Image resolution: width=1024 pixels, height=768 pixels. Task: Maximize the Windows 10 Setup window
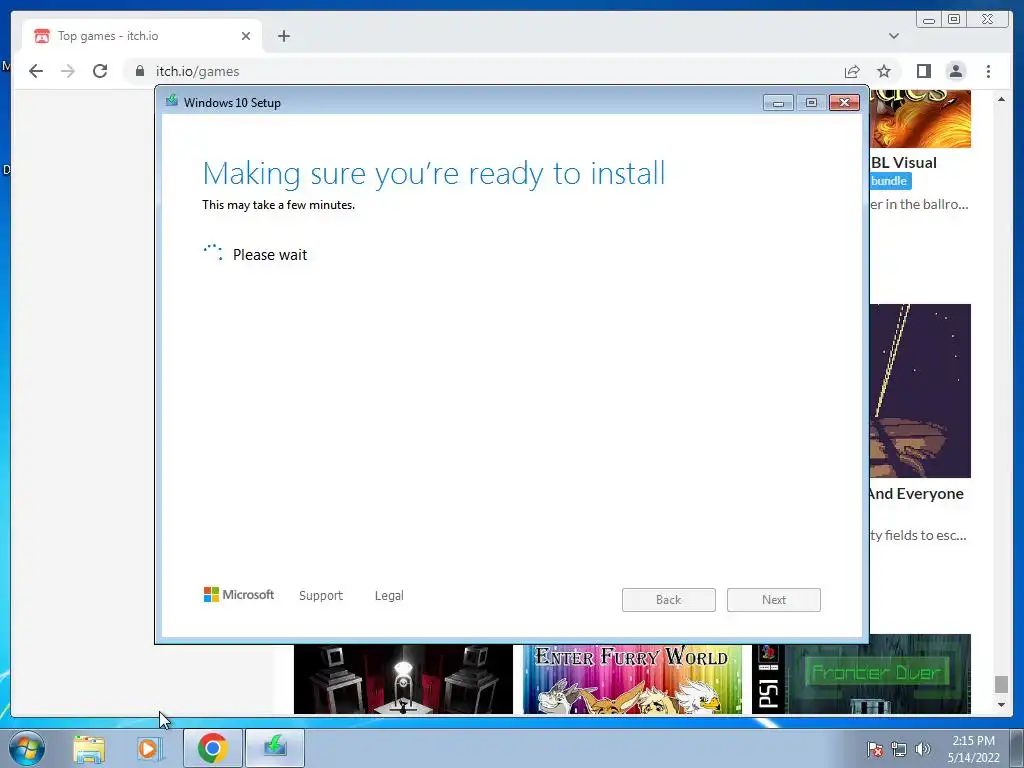(811, 103)
